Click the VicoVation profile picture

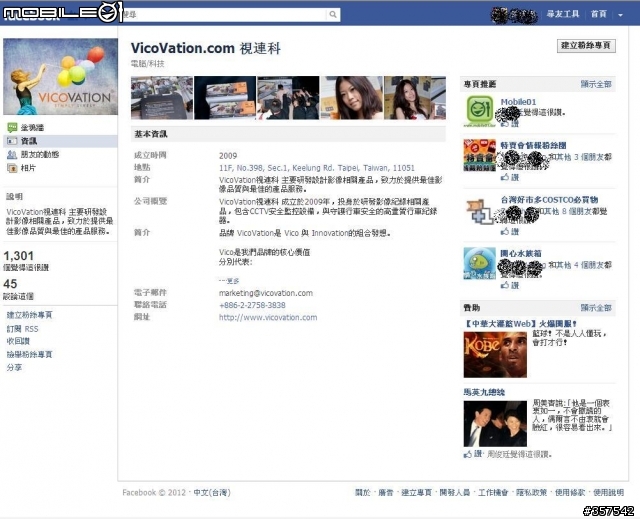pyautogui.click(x=60, y=77)
